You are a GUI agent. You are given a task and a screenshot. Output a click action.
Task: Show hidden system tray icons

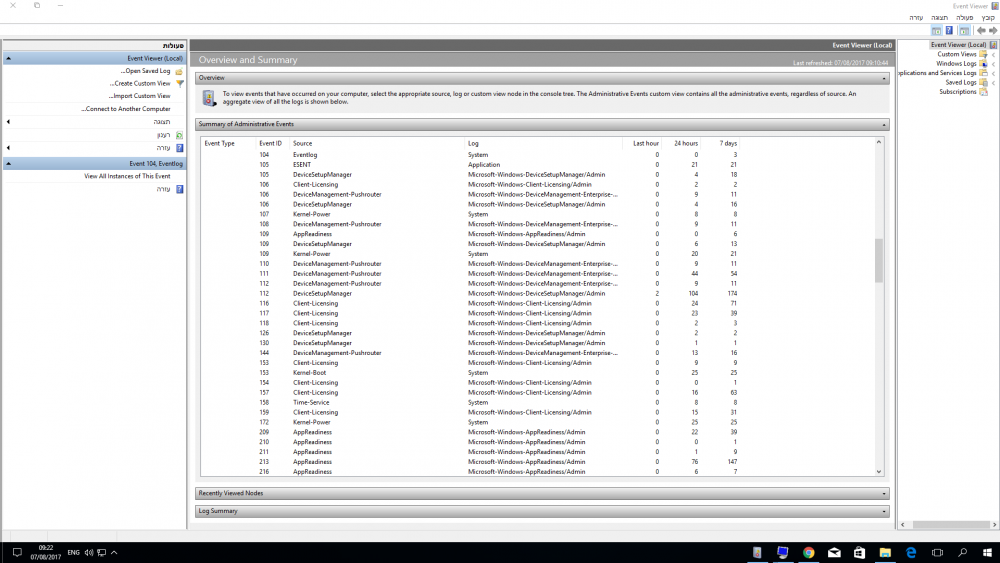(114, 553)
